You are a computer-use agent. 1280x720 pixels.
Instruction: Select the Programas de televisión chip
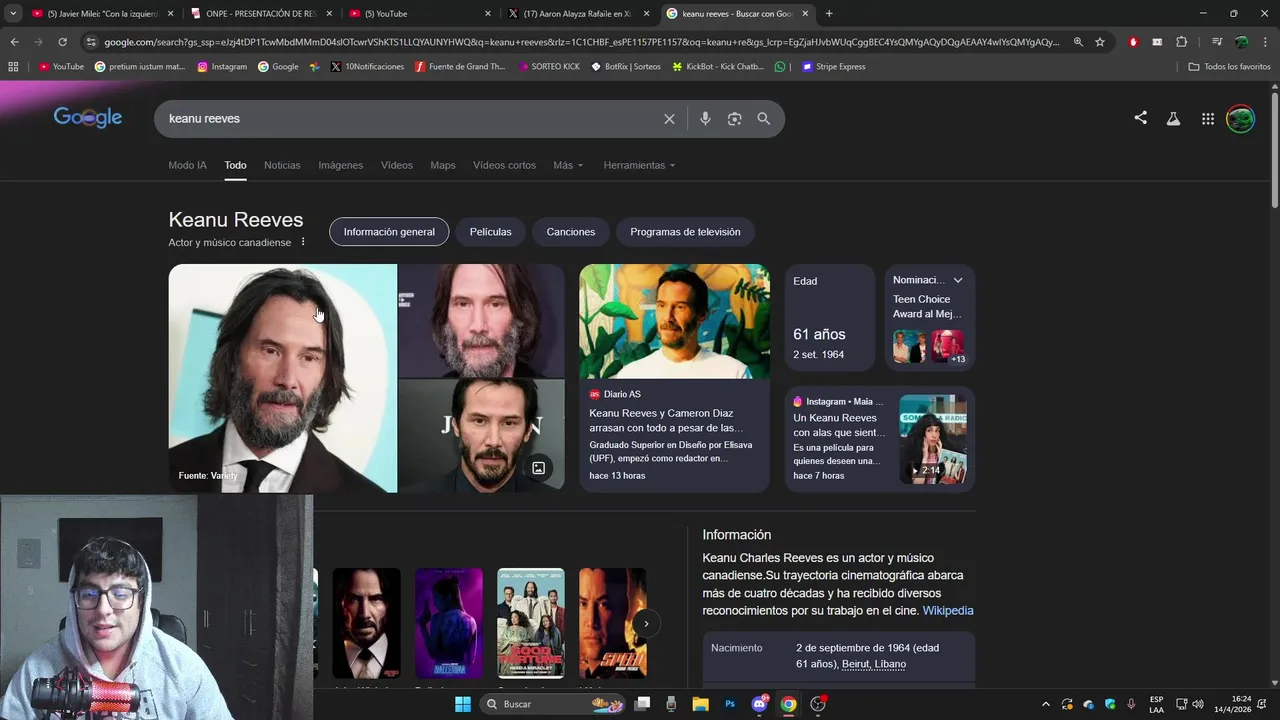coord(685,232)
